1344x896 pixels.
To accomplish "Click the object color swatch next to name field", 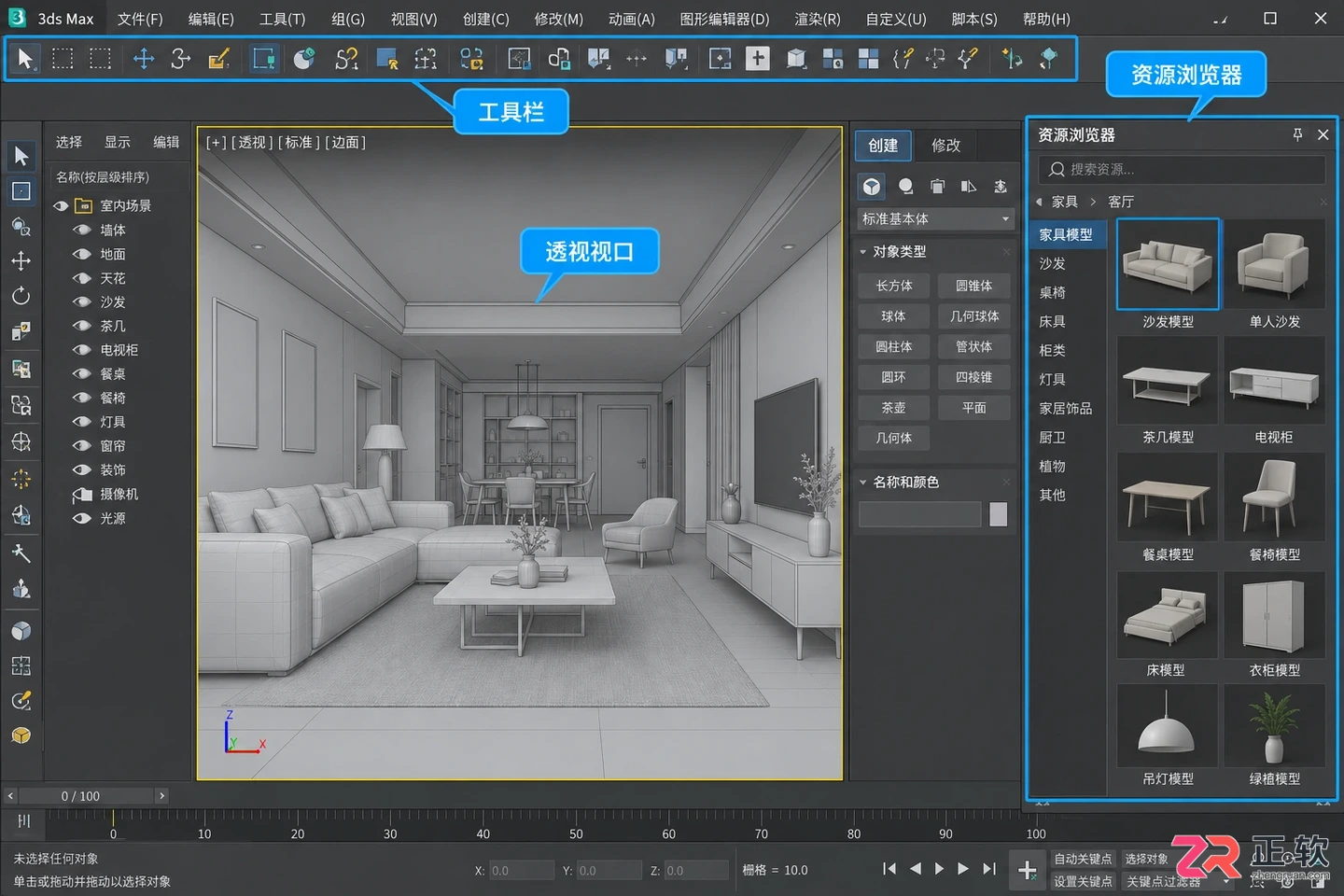I will point(998,514).
